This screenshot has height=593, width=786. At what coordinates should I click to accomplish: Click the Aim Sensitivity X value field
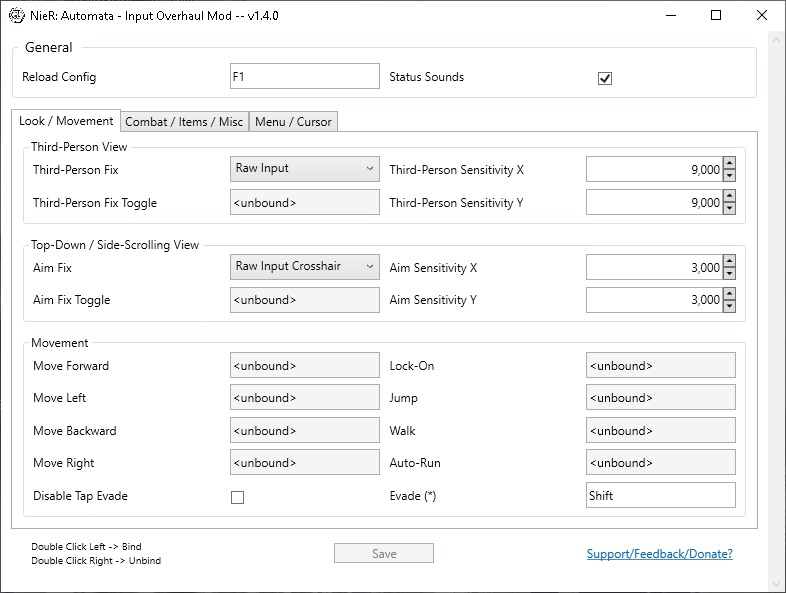[654, 267]
